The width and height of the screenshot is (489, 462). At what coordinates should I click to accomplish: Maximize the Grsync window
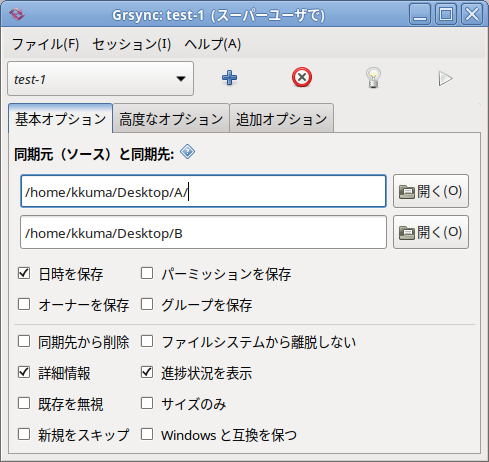coord(446,14)
